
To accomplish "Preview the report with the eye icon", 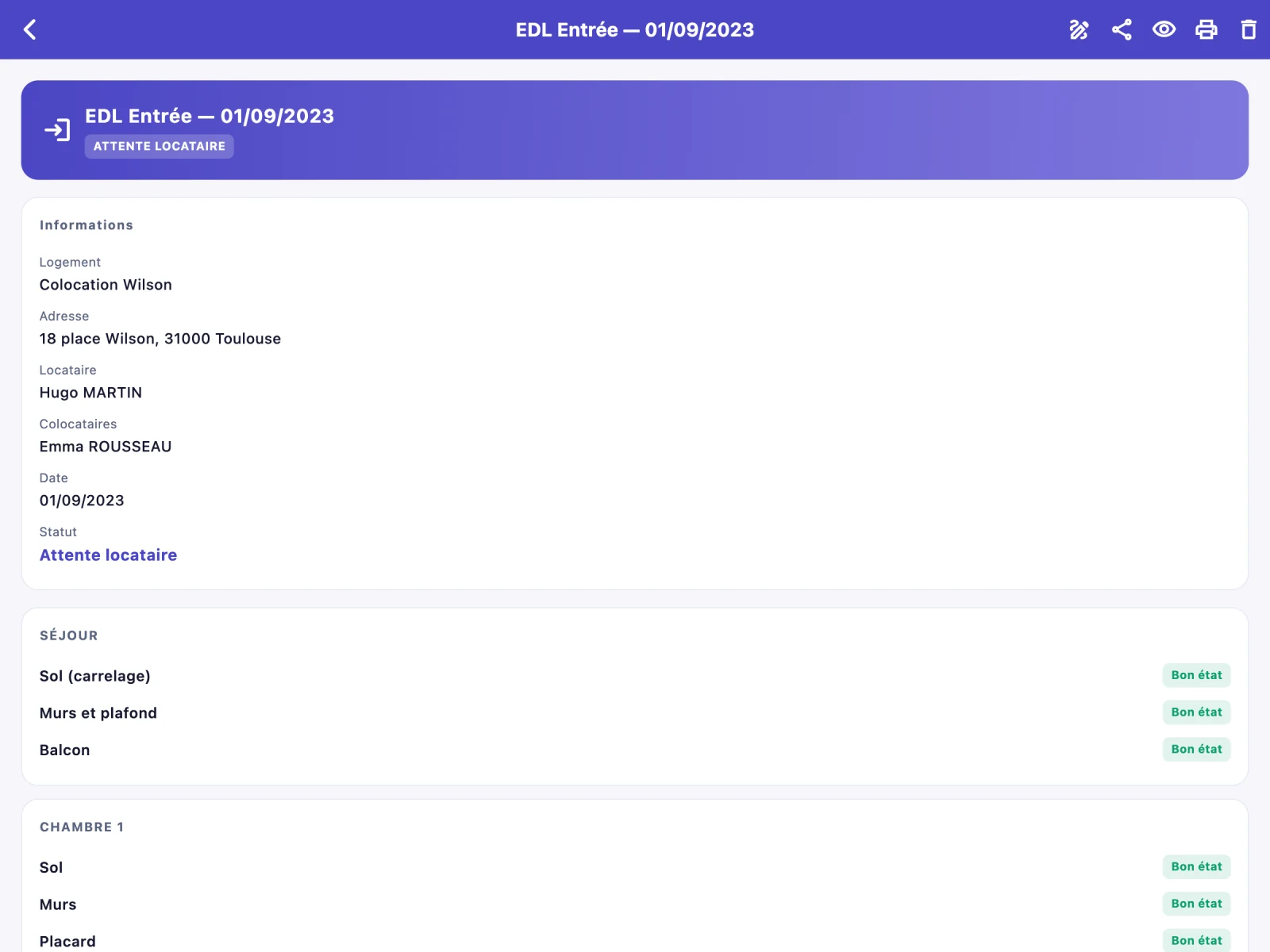I will 1164,30.
